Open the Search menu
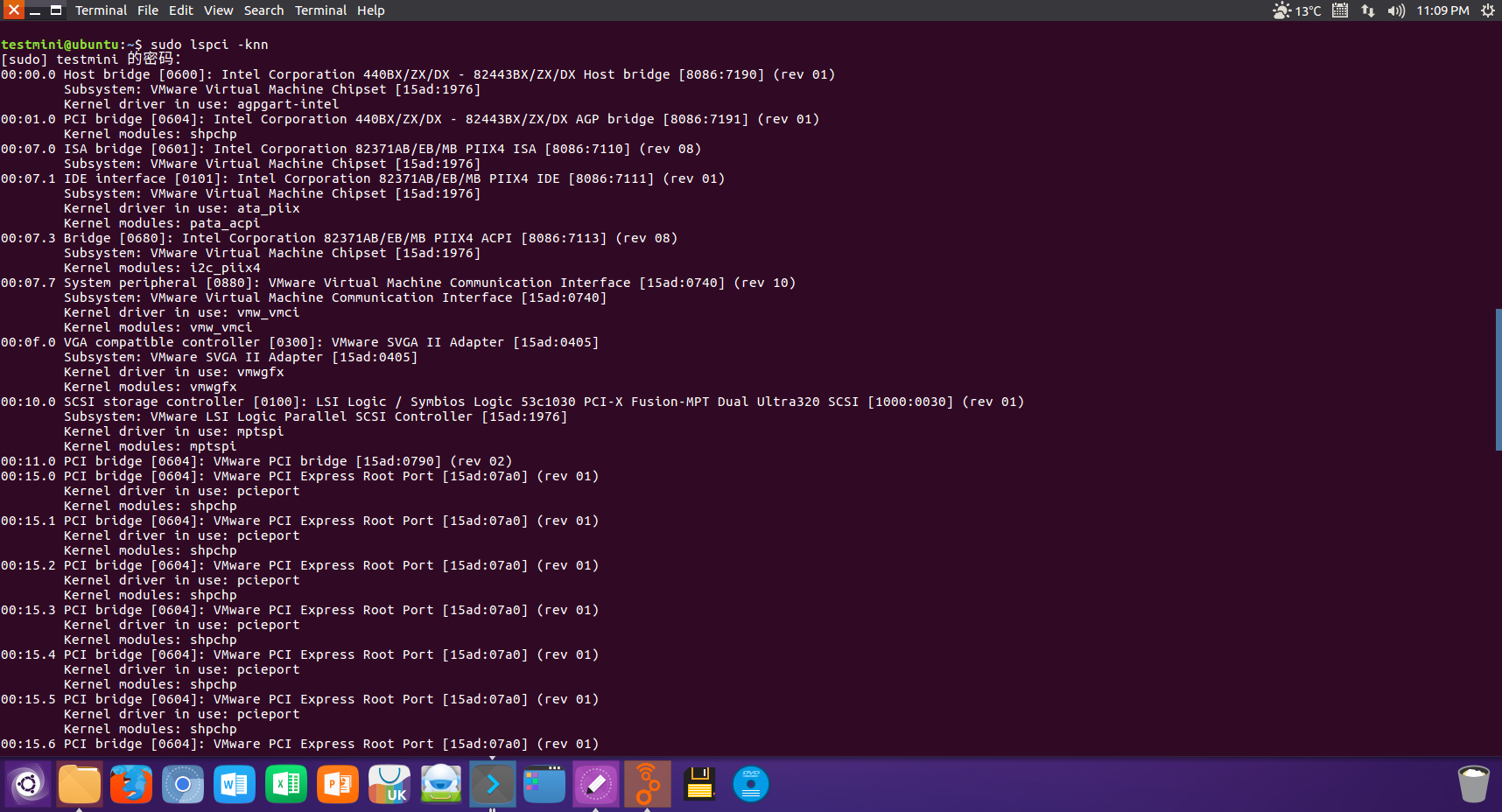This screenshot has width=1502, height=812. [x=263, y=10]
